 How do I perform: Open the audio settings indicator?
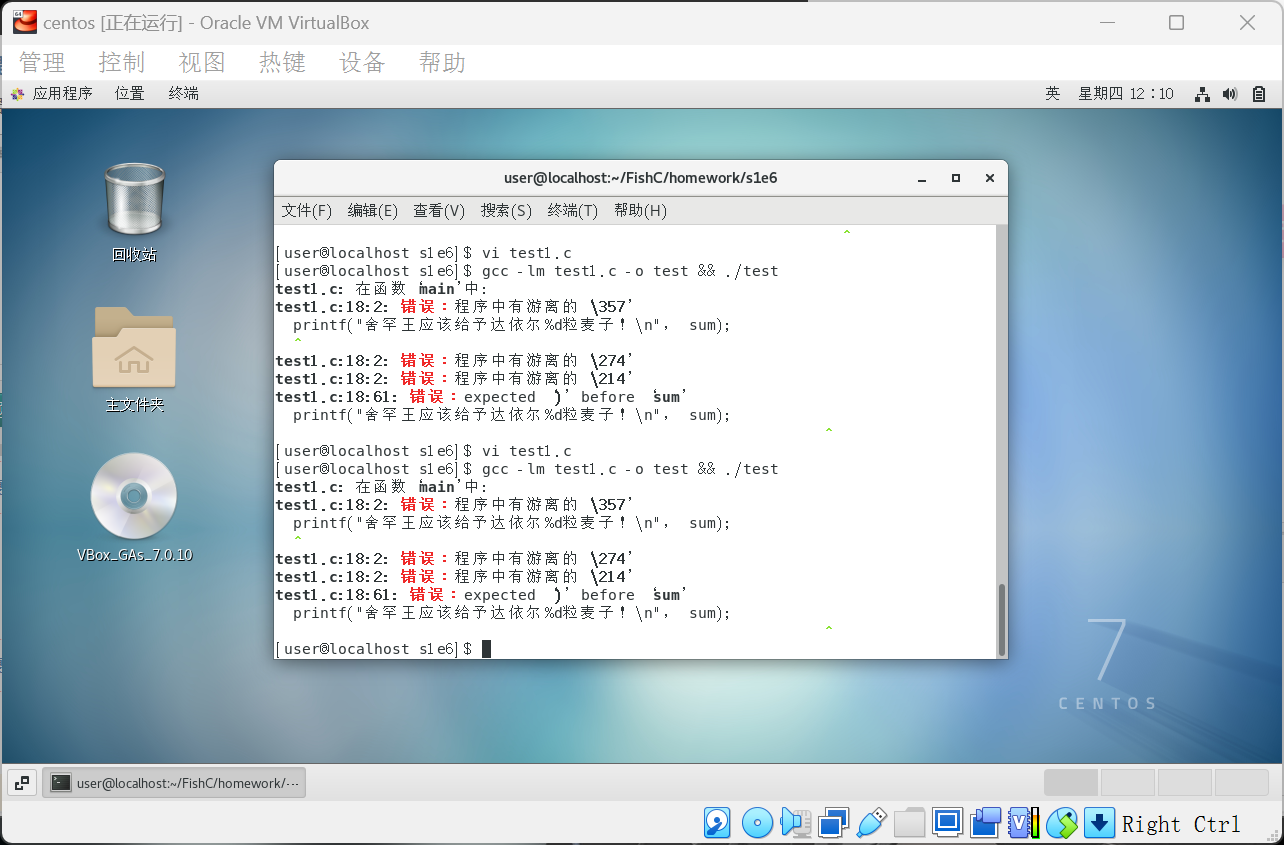tap(796, 823)
